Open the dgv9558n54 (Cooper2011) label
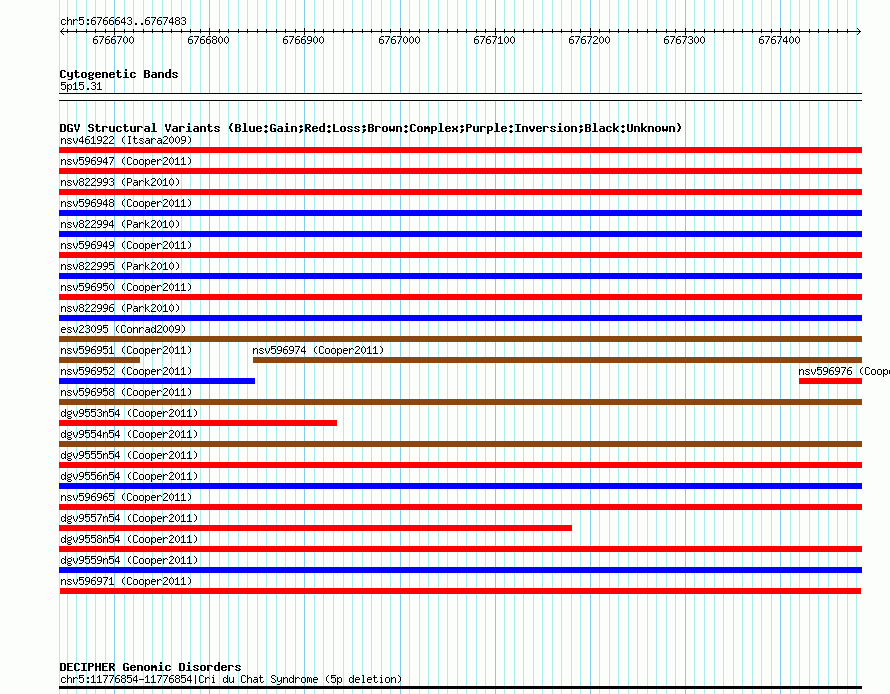 point(129,539)
